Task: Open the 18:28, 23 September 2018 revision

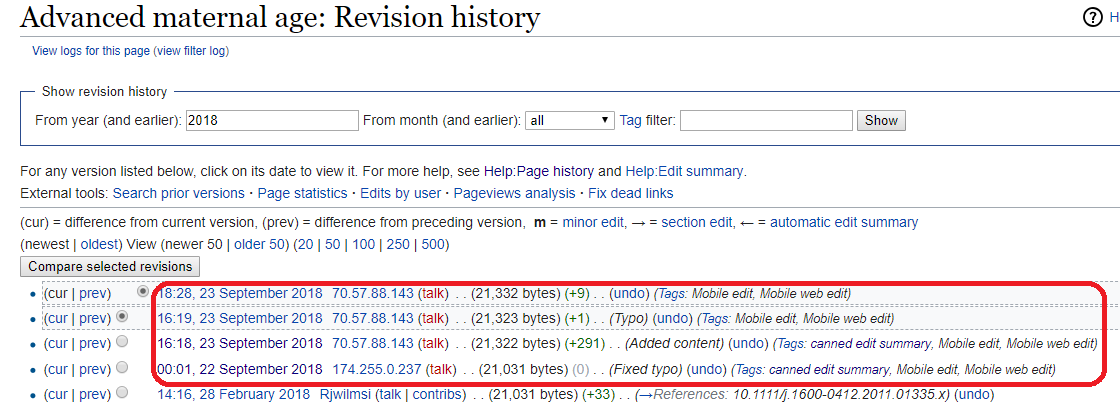Action: (x=241, y=293)
